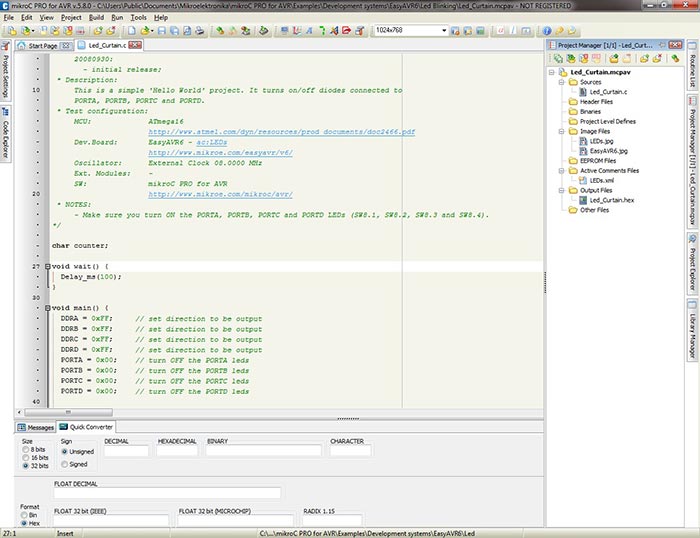This screenshot has height=538, width=700.
Task: Click the blue circle Help information icon
Action: [x=547, y=31]
